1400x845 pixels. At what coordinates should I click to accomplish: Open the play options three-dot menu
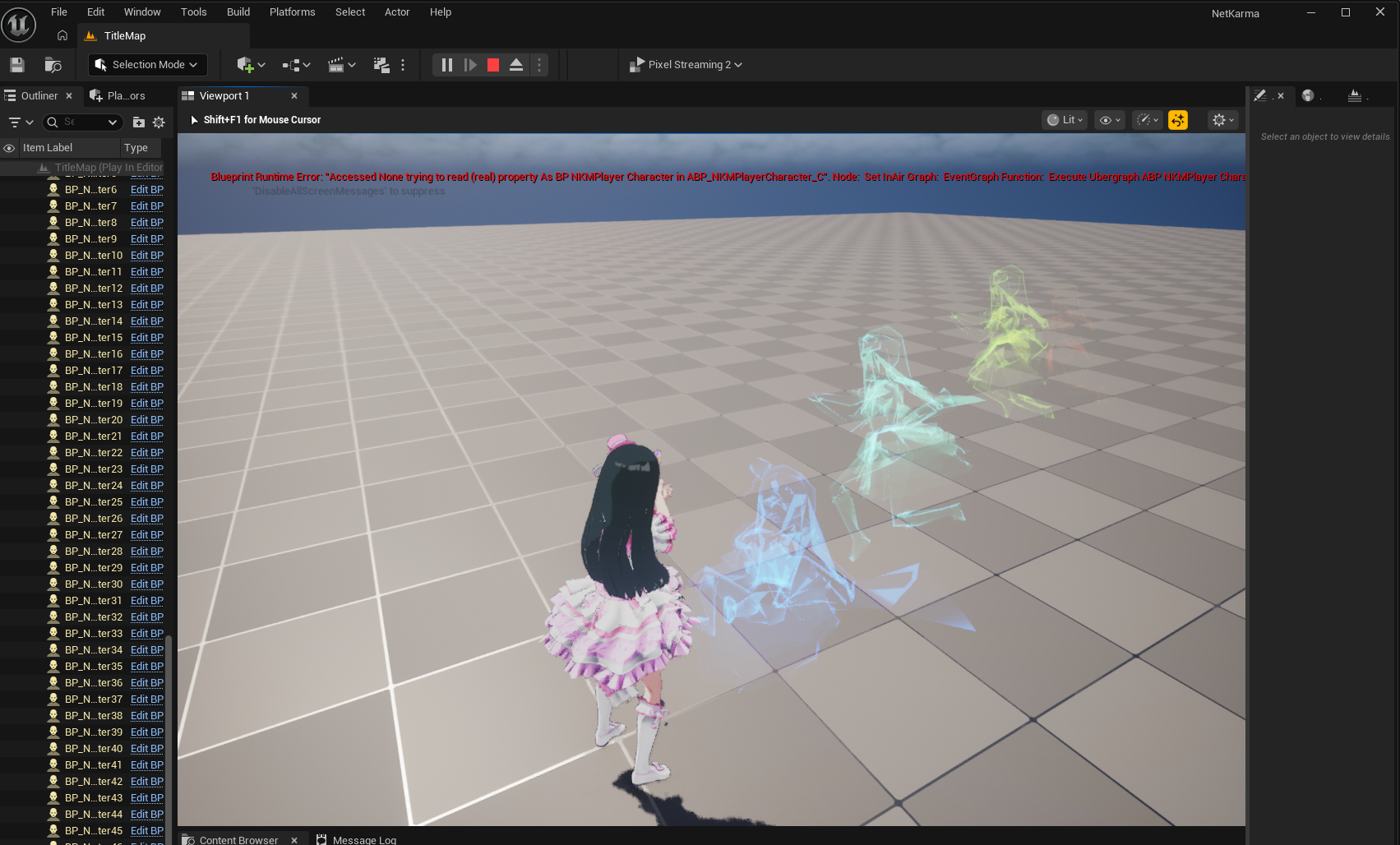tap(539, 65)
